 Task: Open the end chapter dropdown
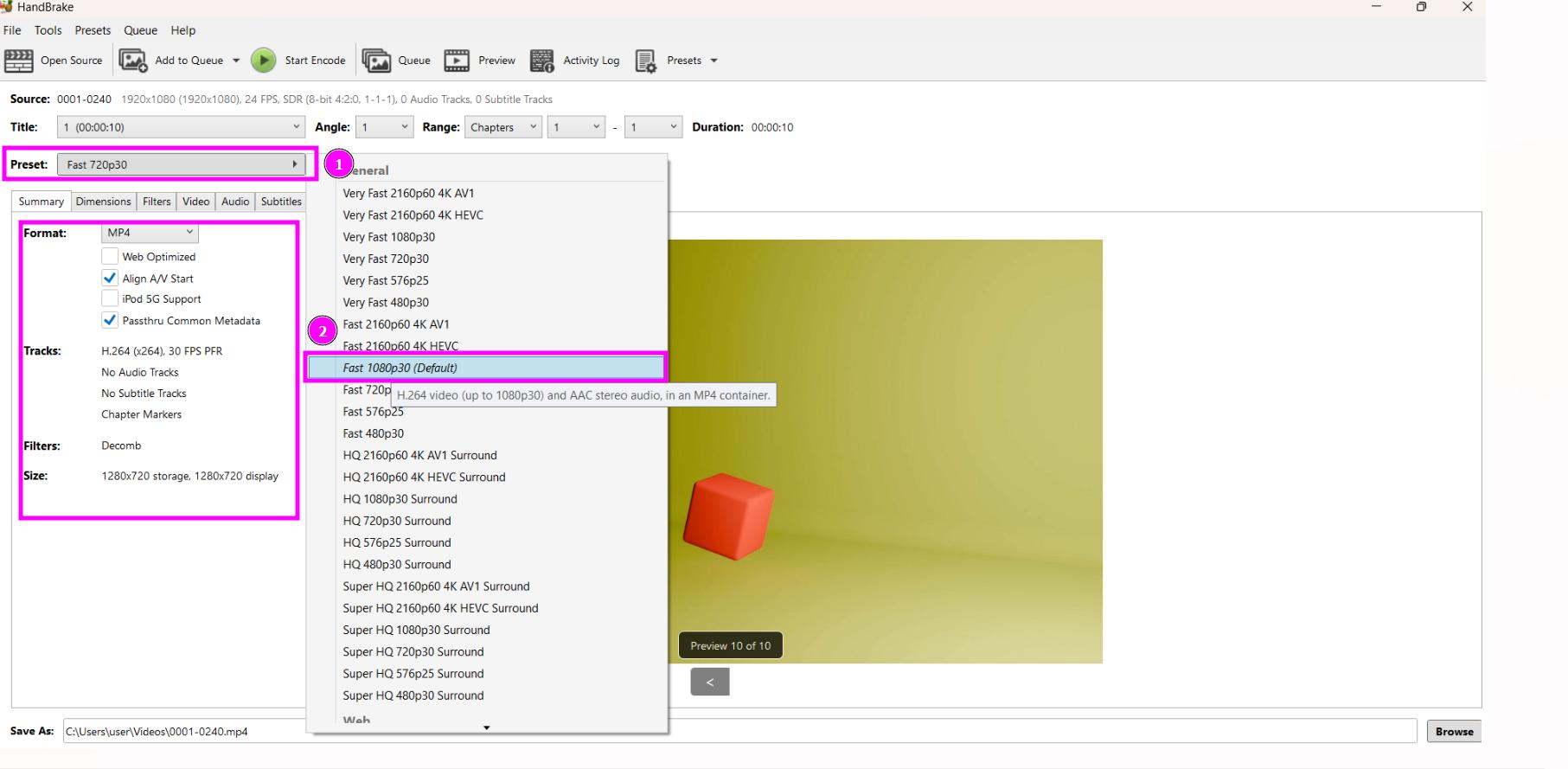pyautogui.click(x=654, y=127)
